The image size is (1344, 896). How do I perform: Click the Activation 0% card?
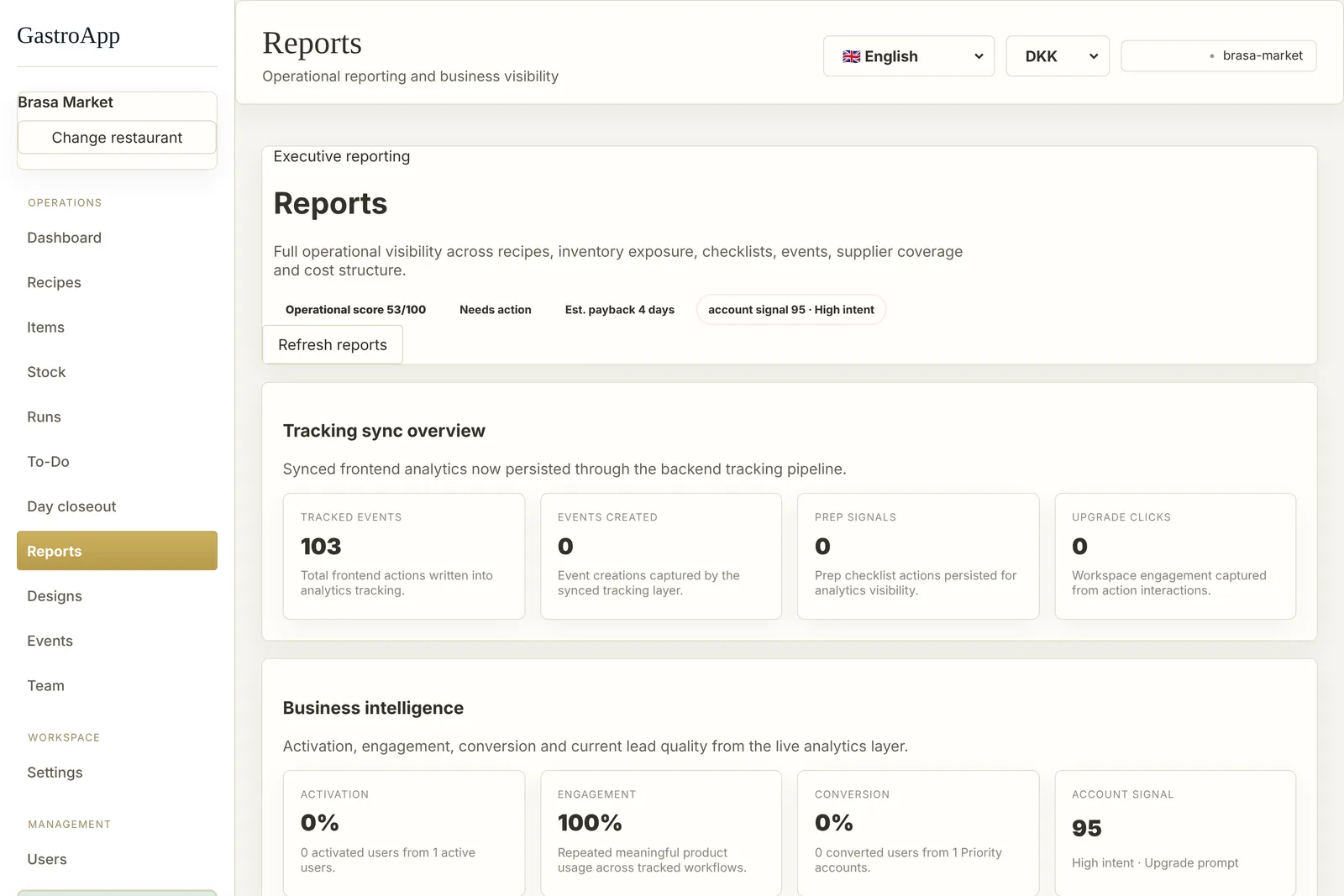[404, 833]
